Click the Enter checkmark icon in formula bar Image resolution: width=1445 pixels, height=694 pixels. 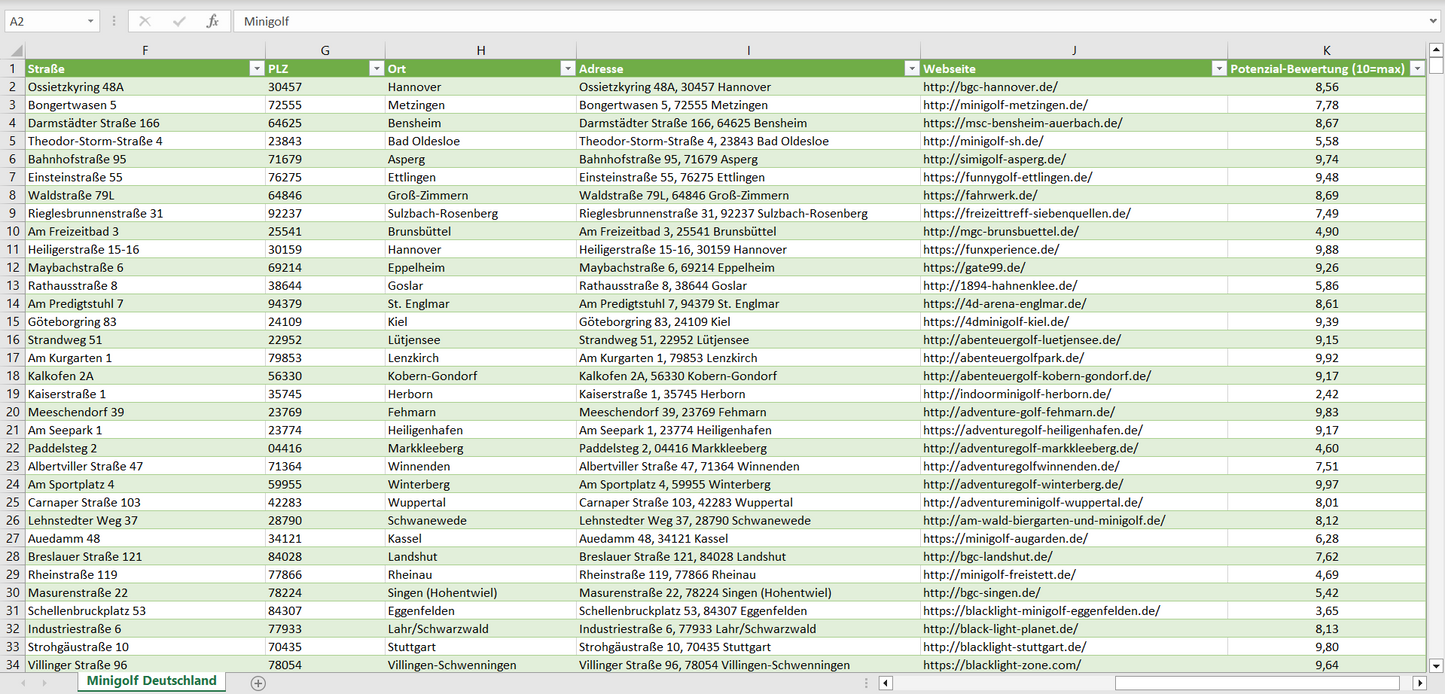tap(179, 21)
